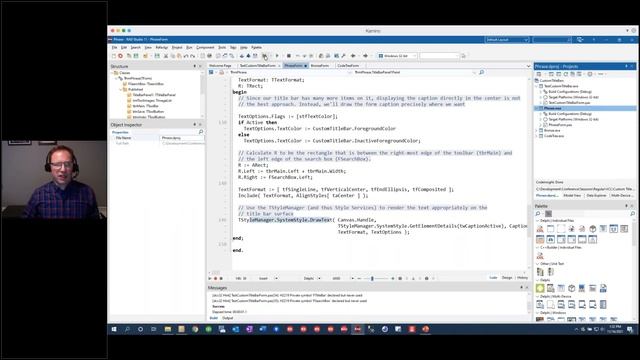The image size is (640, 360).
Task: Pin the Object Inspector panel using its pin icon
Action: point(194,124)
